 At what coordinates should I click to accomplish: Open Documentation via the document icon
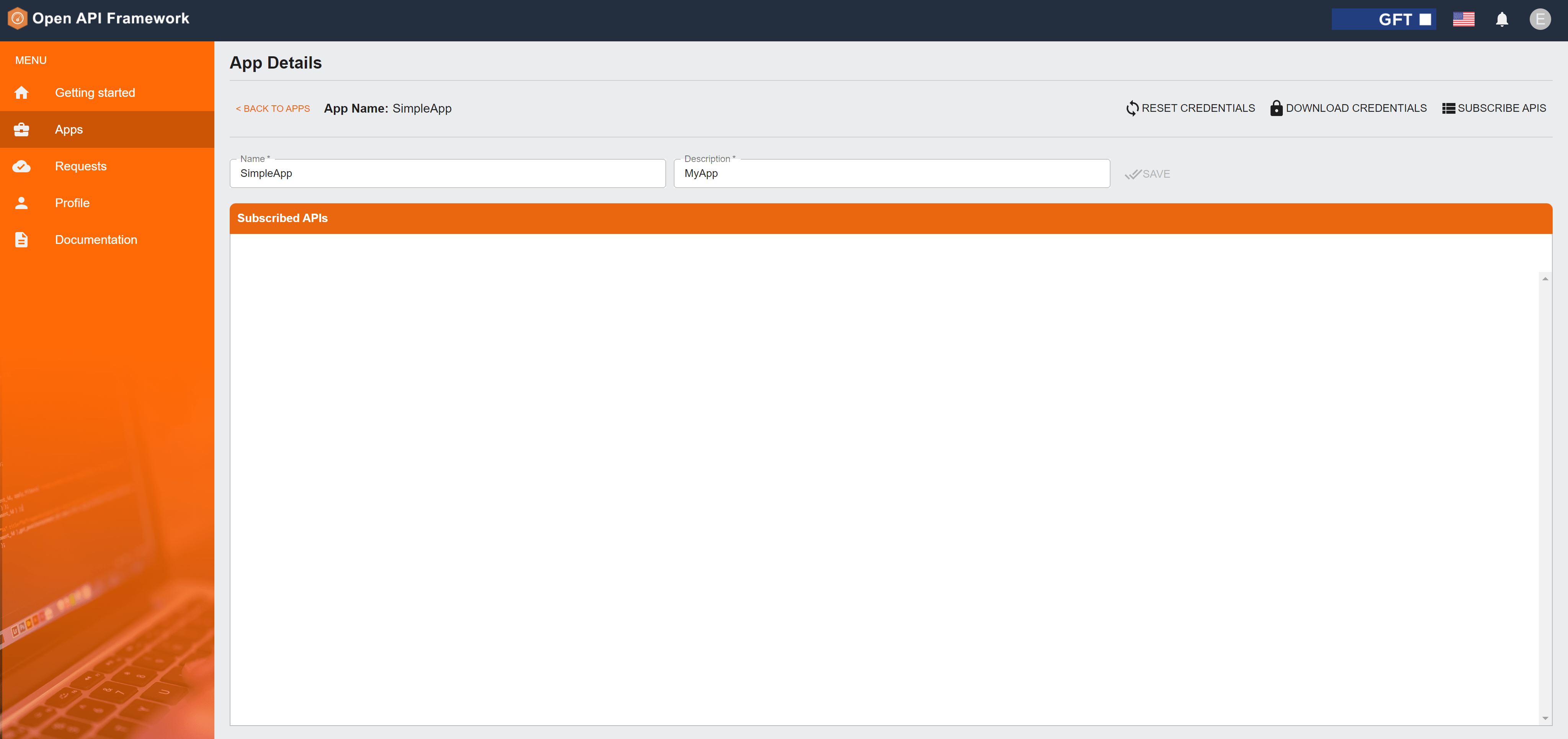(x=21, y=239)
